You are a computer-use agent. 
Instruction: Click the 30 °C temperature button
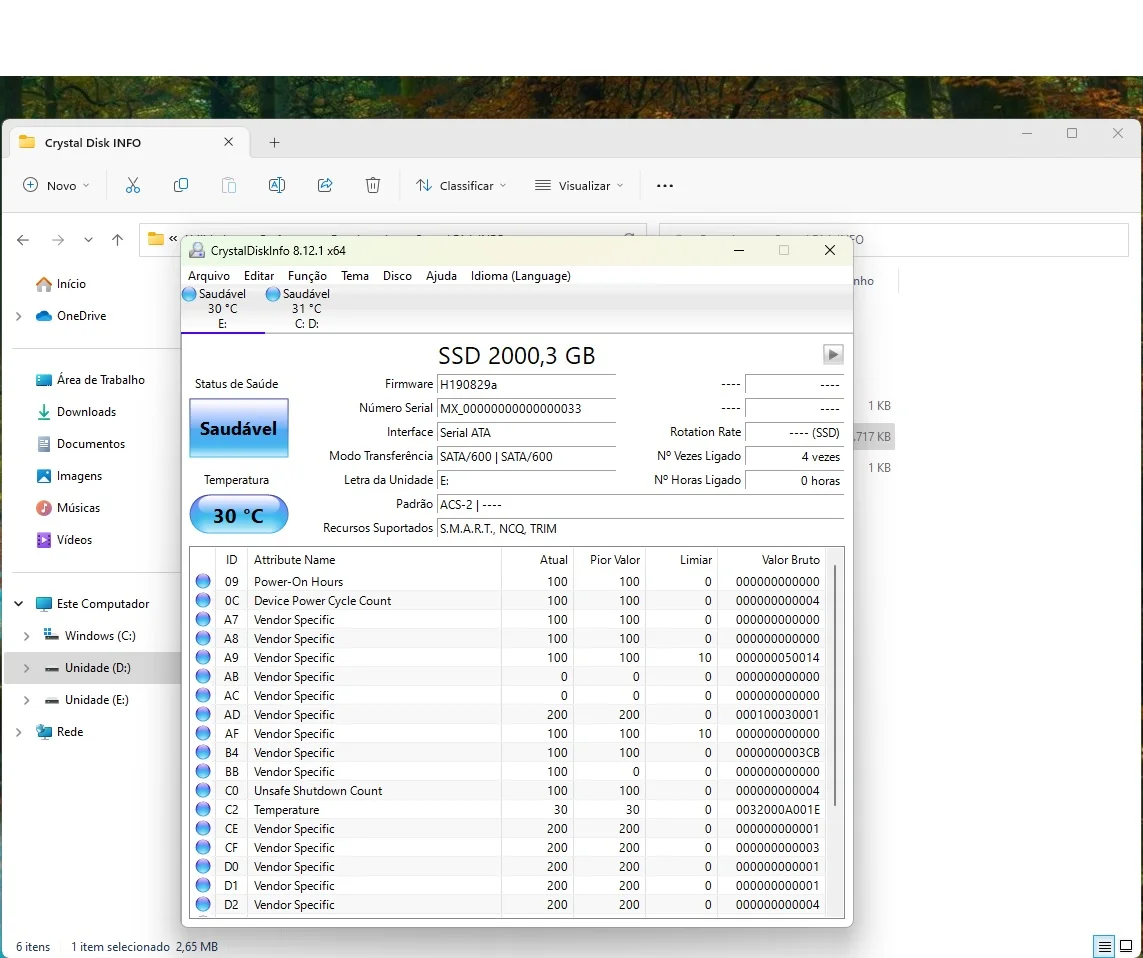pyautogui.click(x=239, y=516)
